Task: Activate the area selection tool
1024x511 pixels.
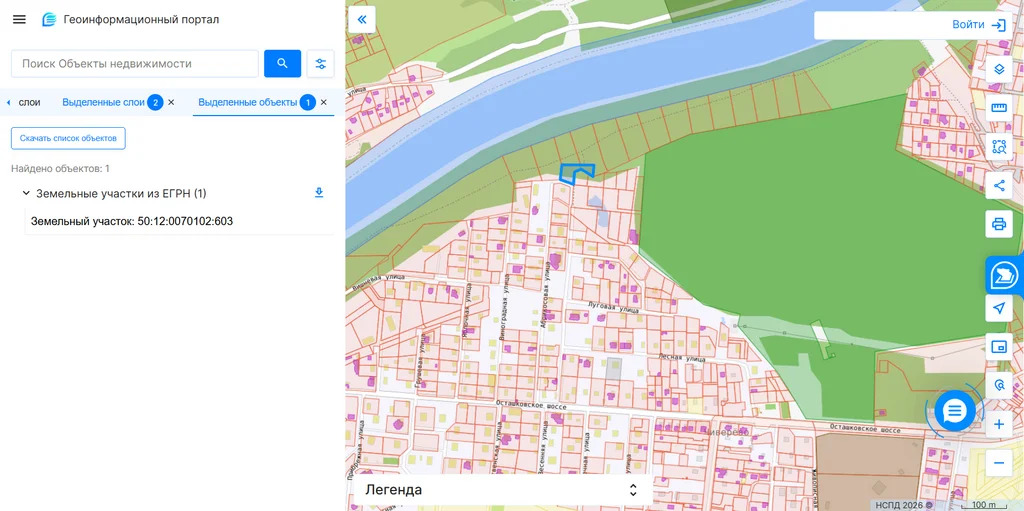Action: point(998,147)
